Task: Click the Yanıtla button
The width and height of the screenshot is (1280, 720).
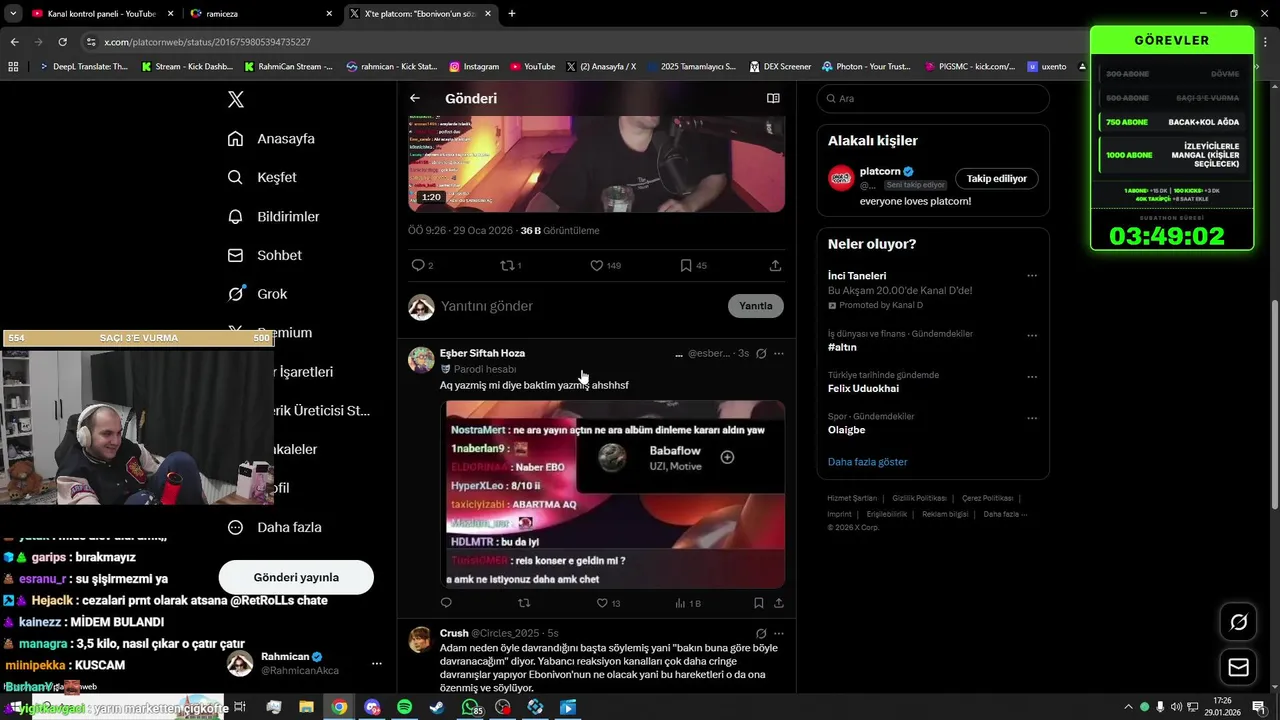Action: (x=755, y=306)
